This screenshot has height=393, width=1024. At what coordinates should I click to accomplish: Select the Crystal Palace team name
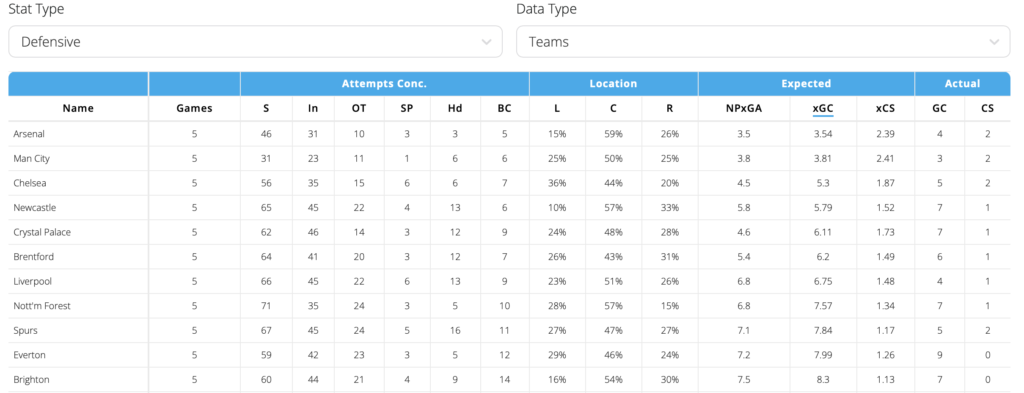[x=40, y=232]
